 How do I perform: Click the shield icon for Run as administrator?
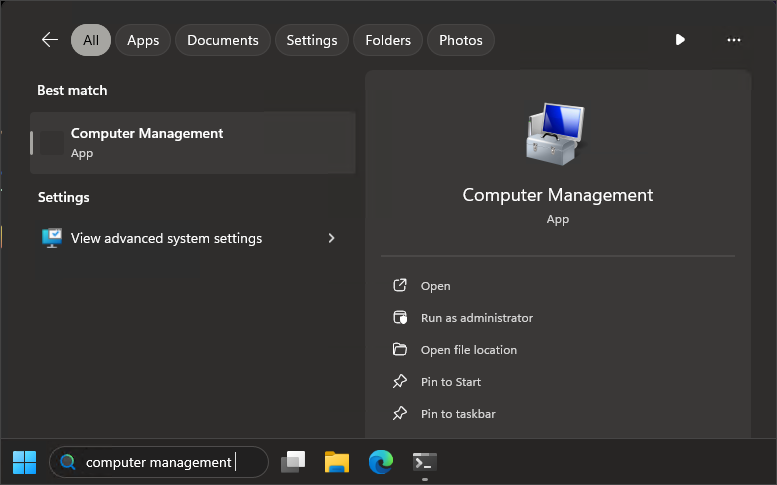400,317
